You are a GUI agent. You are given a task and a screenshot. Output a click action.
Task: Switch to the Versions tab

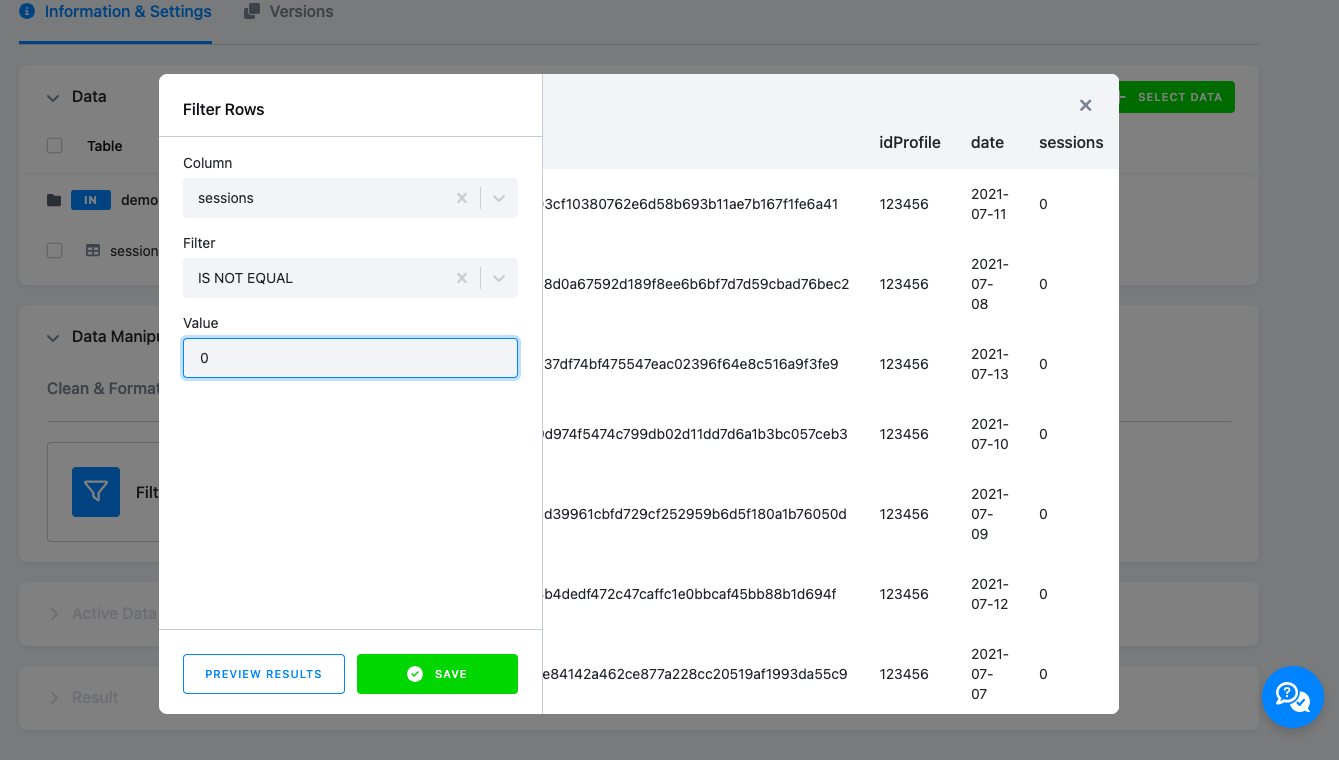[x=288, y=11]
